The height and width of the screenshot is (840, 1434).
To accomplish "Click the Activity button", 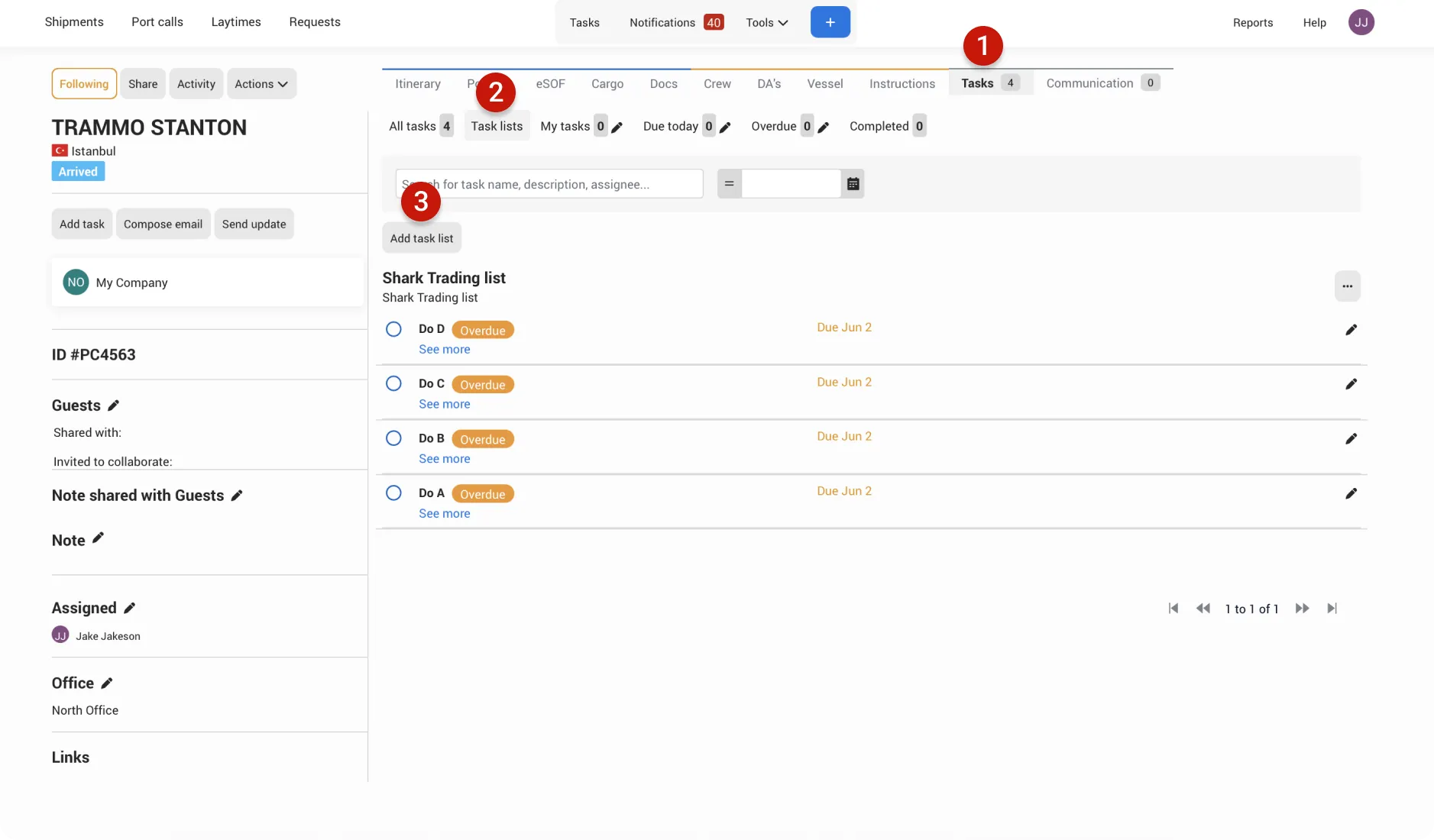I will click(x=196, y=84).
